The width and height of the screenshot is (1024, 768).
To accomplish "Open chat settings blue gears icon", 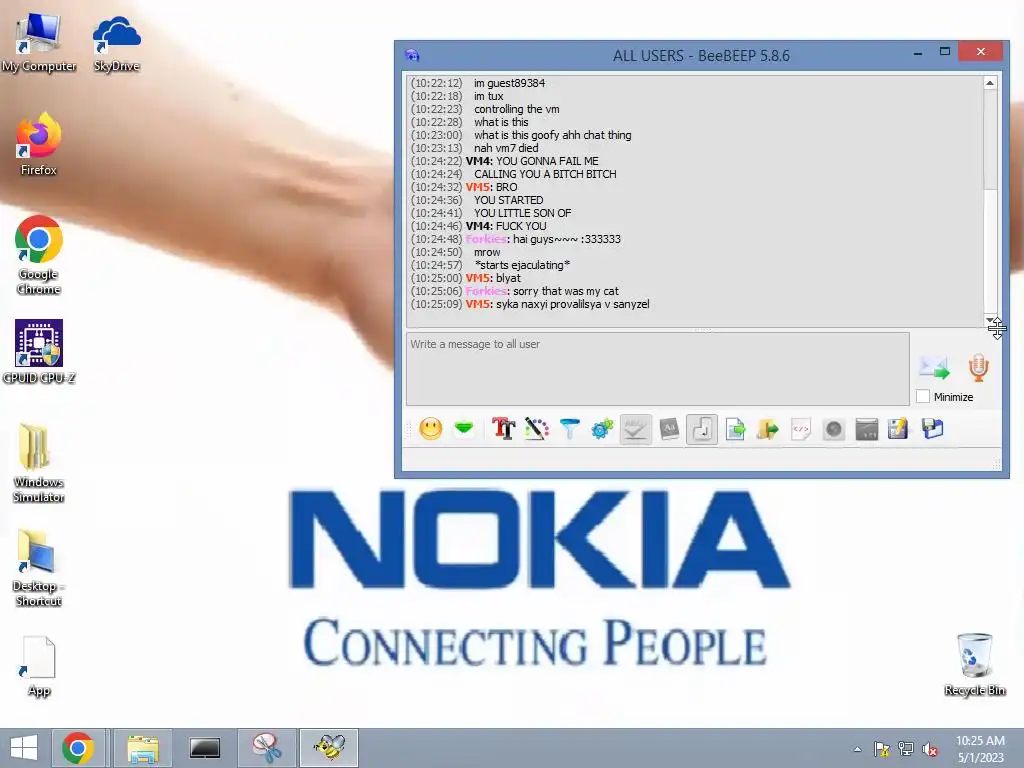I will (x=602, y=429).
